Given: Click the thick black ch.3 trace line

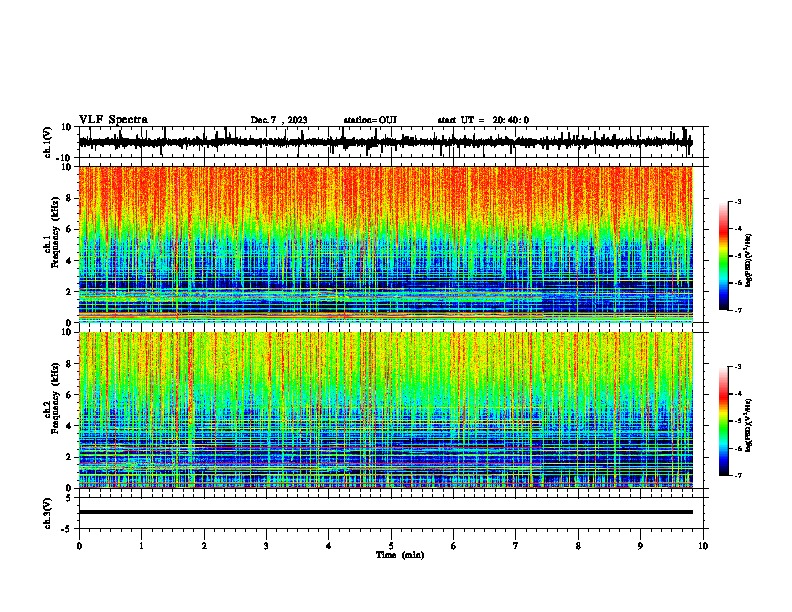Looking at the screenshot, I should (385, 512).
